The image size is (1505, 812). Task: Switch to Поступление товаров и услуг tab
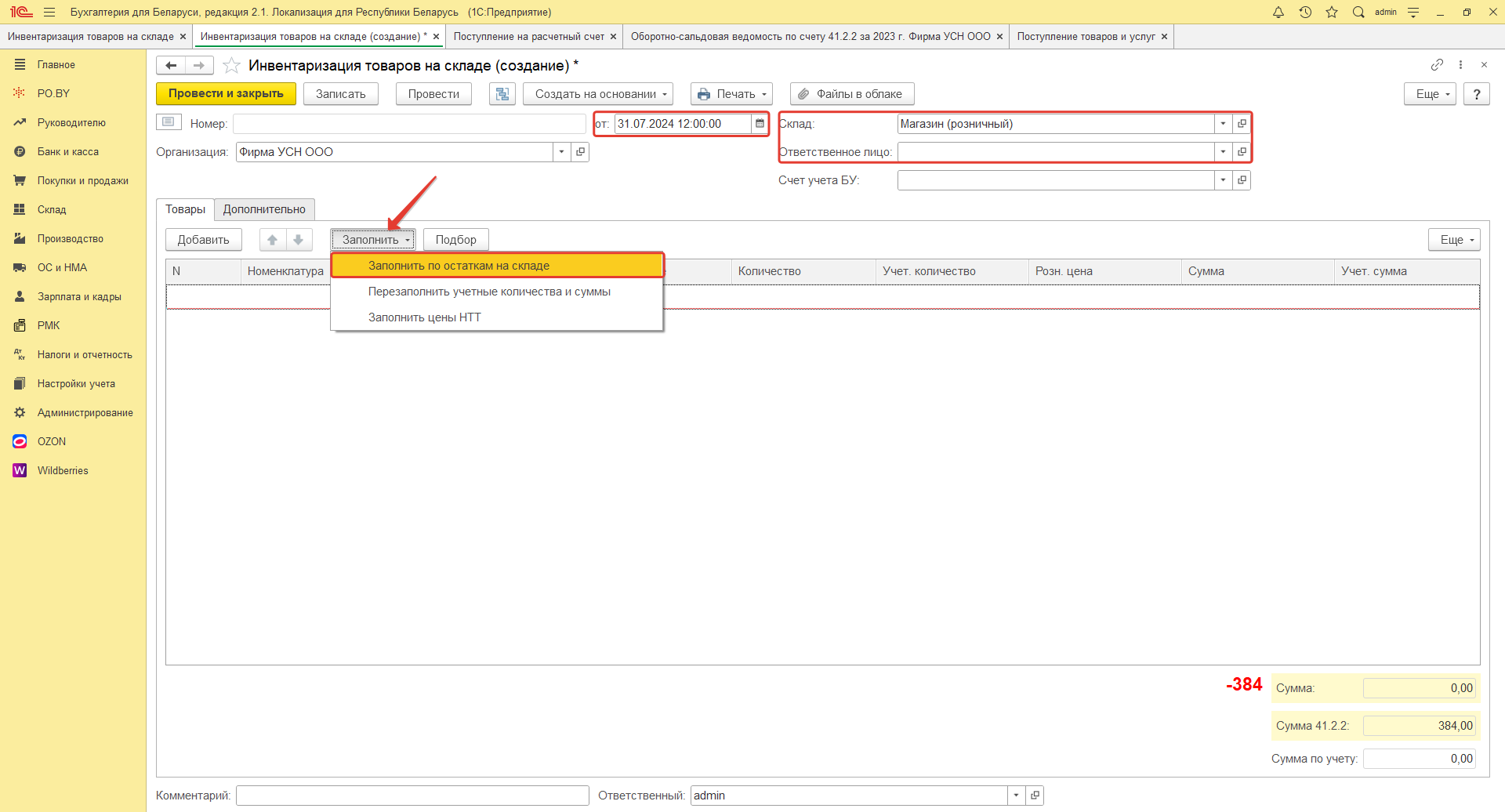(1086, 37)
